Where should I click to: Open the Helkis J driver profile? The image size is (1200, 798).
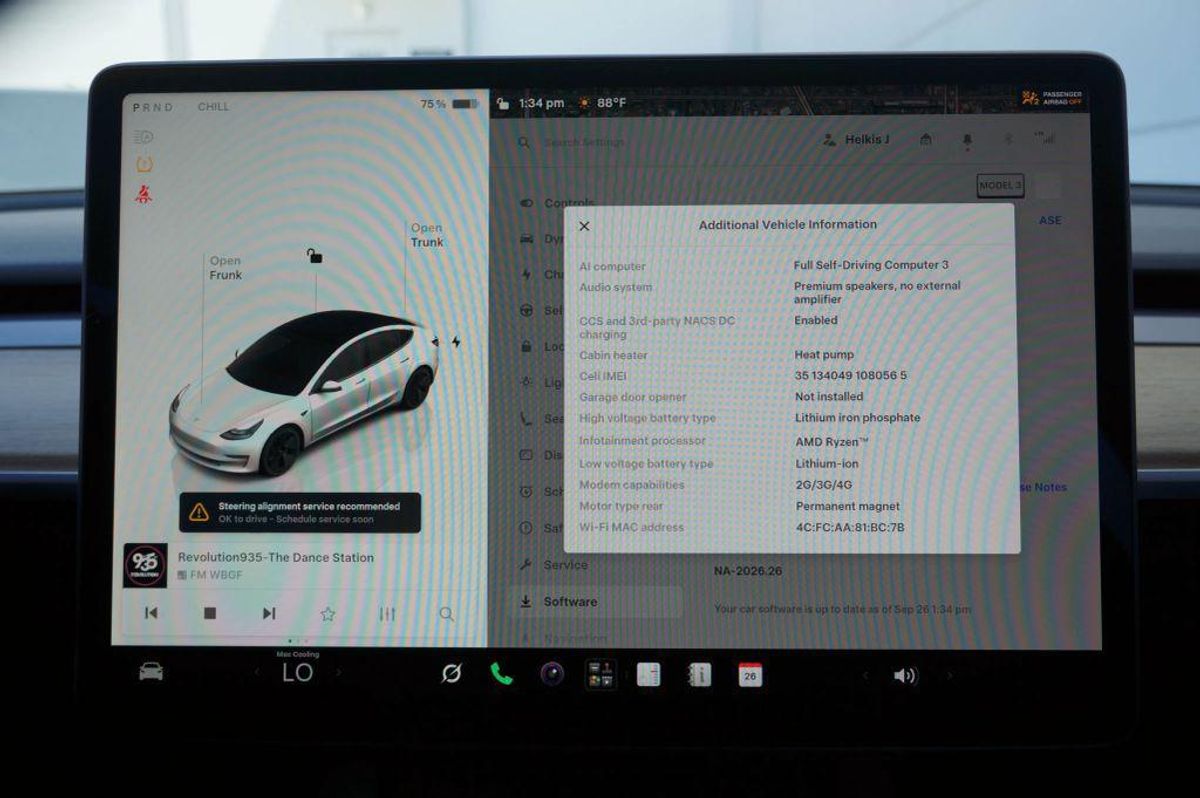[x=857, y=140]
